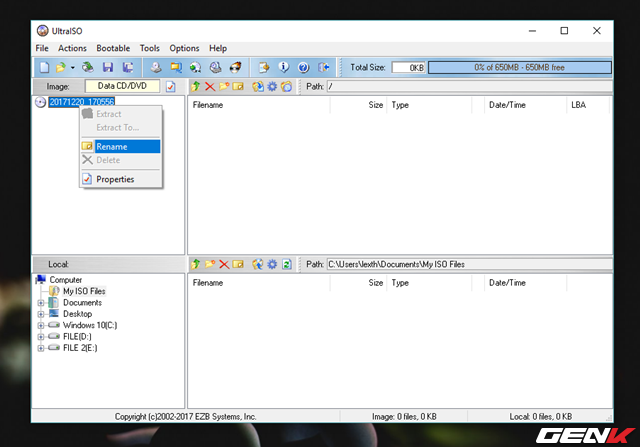Image resolution: width=640 pixels, height=447 pixels.
Task: Click the Add to image icon in Local toolbar
Action: pos(258,264)
